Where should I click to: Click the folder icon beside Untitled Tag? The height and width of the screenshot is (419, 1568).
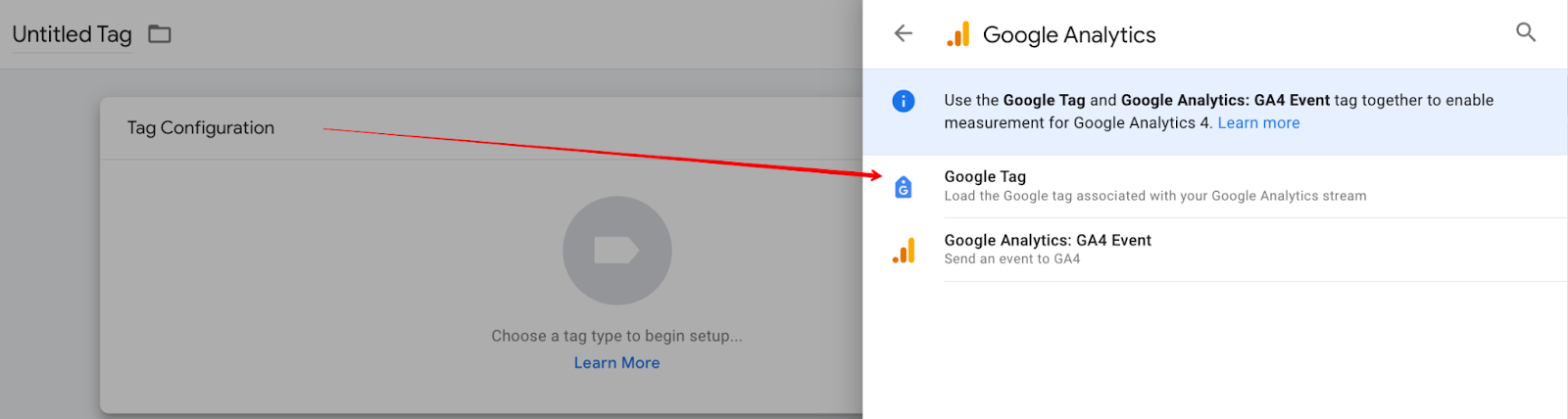pyautogui.click(x=160, y=34)
